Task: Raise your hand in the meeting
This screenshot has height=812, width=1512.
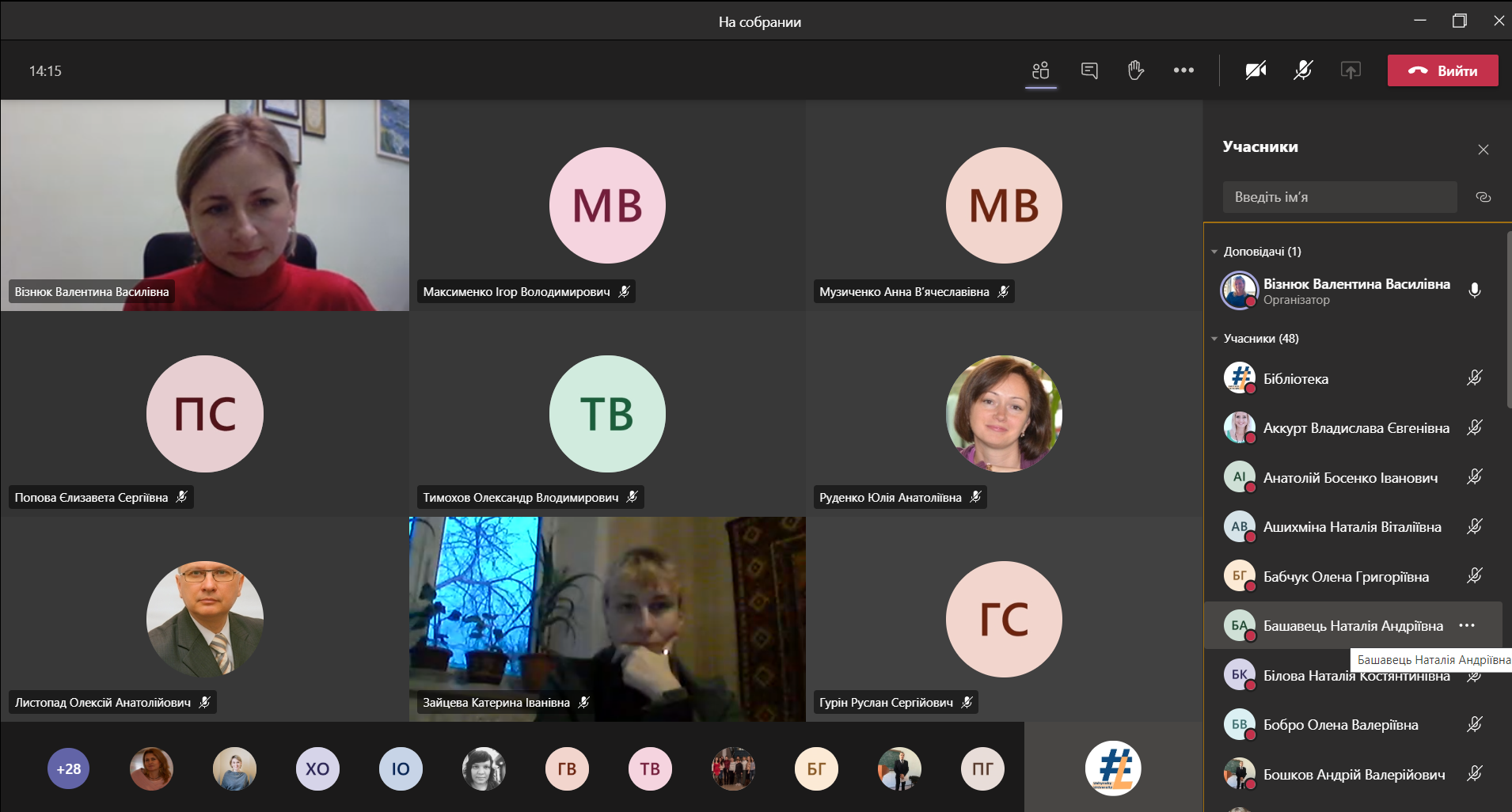Action: click(x=1136, y=70)
